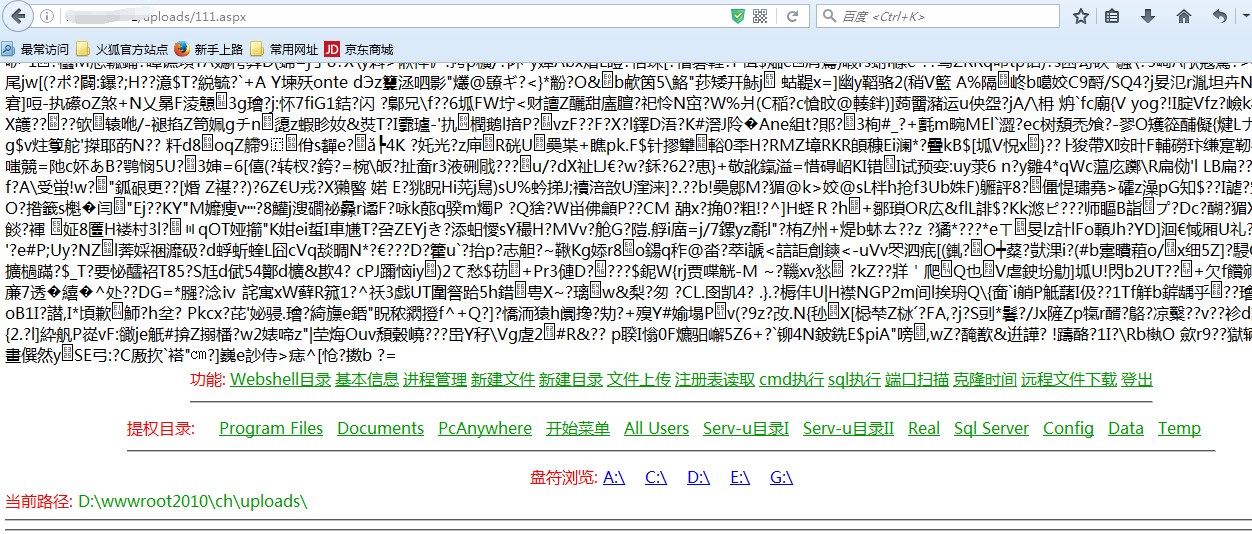Browse drive A:\
The width and height of the screenshot is (1252, 534).
[614, 477]
